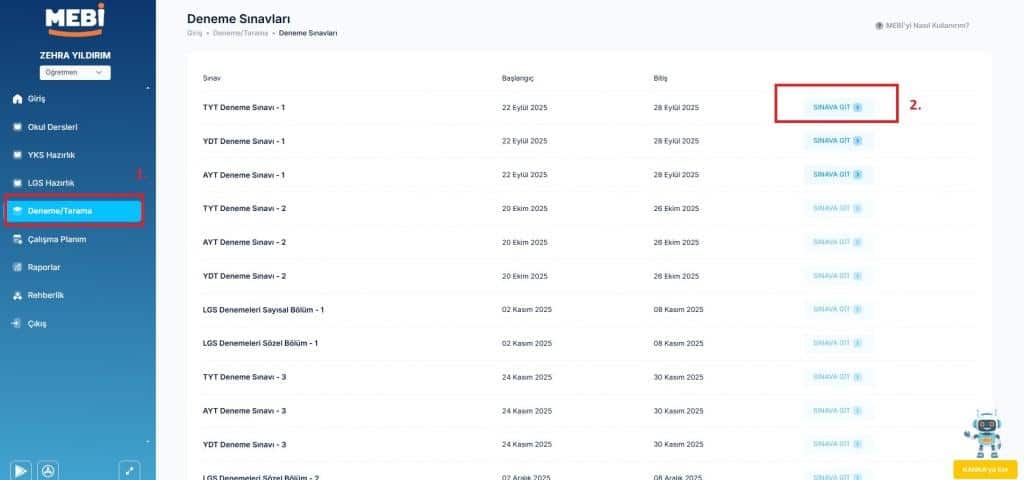
Task: Click the Giriş breadcrumb link
Action: [195, 34]
